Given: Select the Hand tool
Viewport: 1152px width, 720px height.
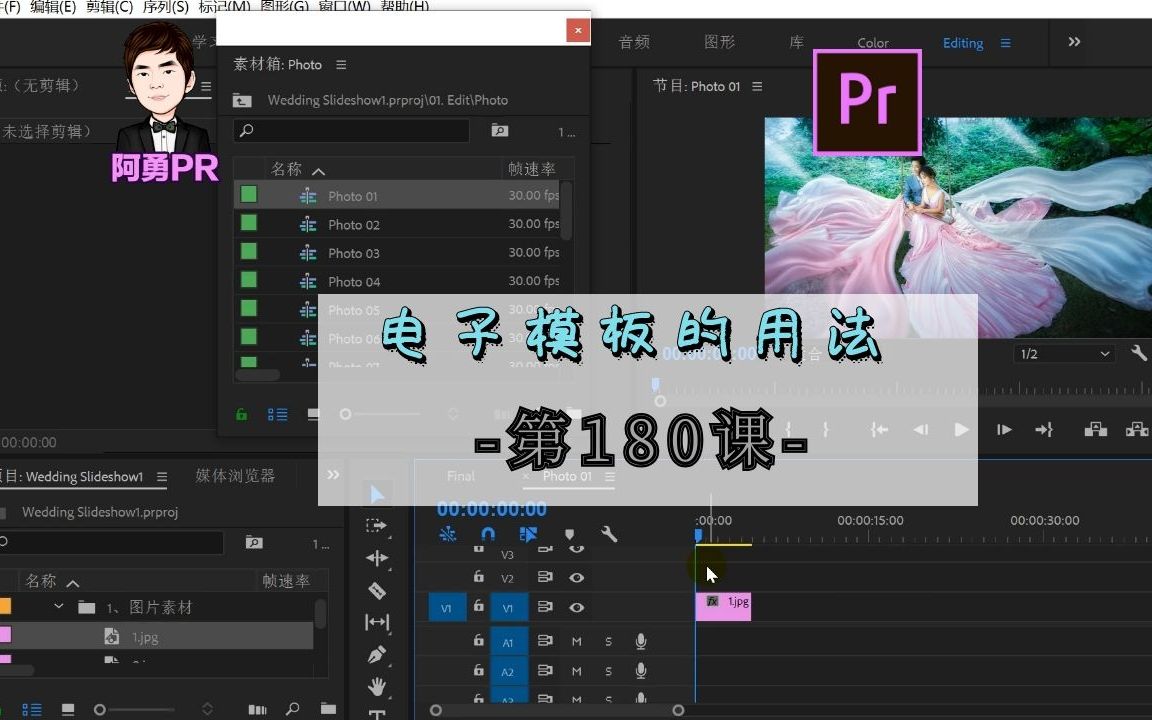Looking at the screenshot, I should (x=377, y=686).
